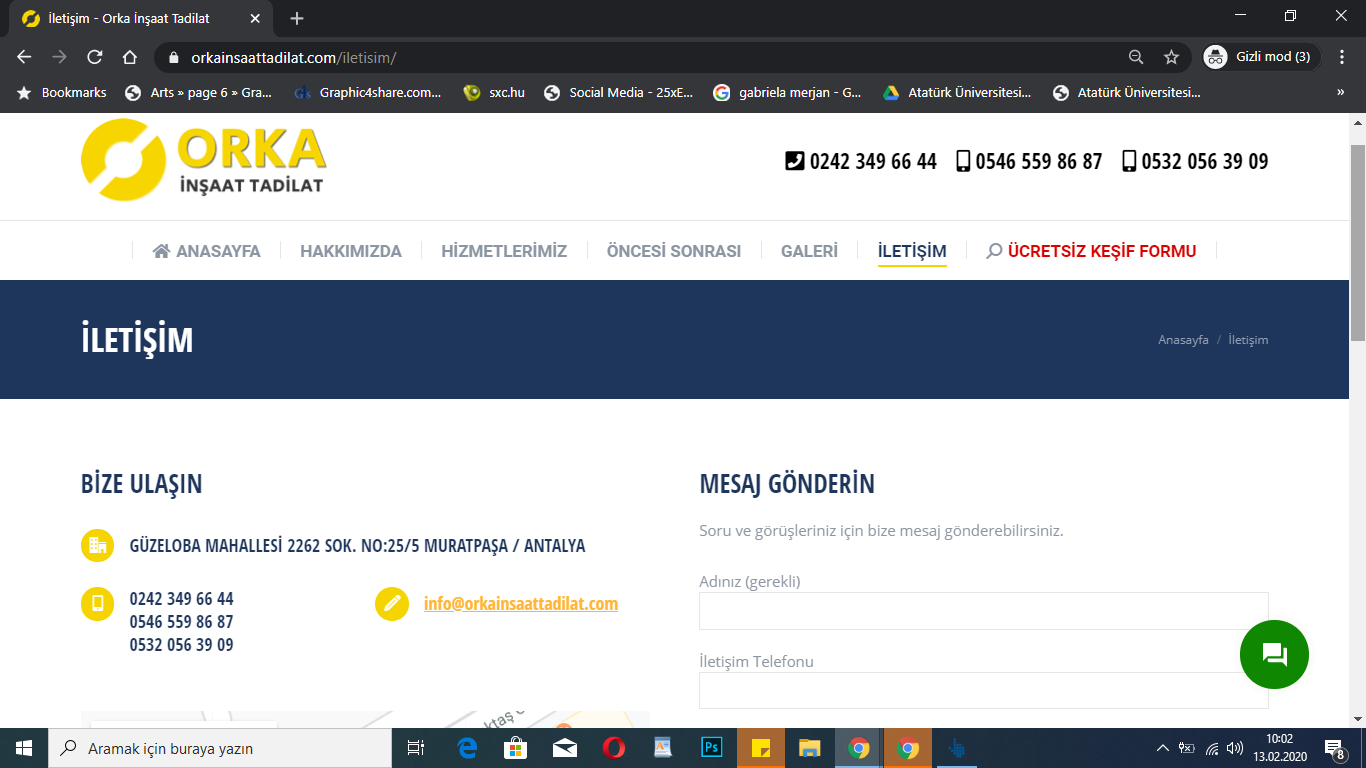1366x768 pixels.
Task: Reload the page with the refresh icon
Action: [x=95, y=57]
